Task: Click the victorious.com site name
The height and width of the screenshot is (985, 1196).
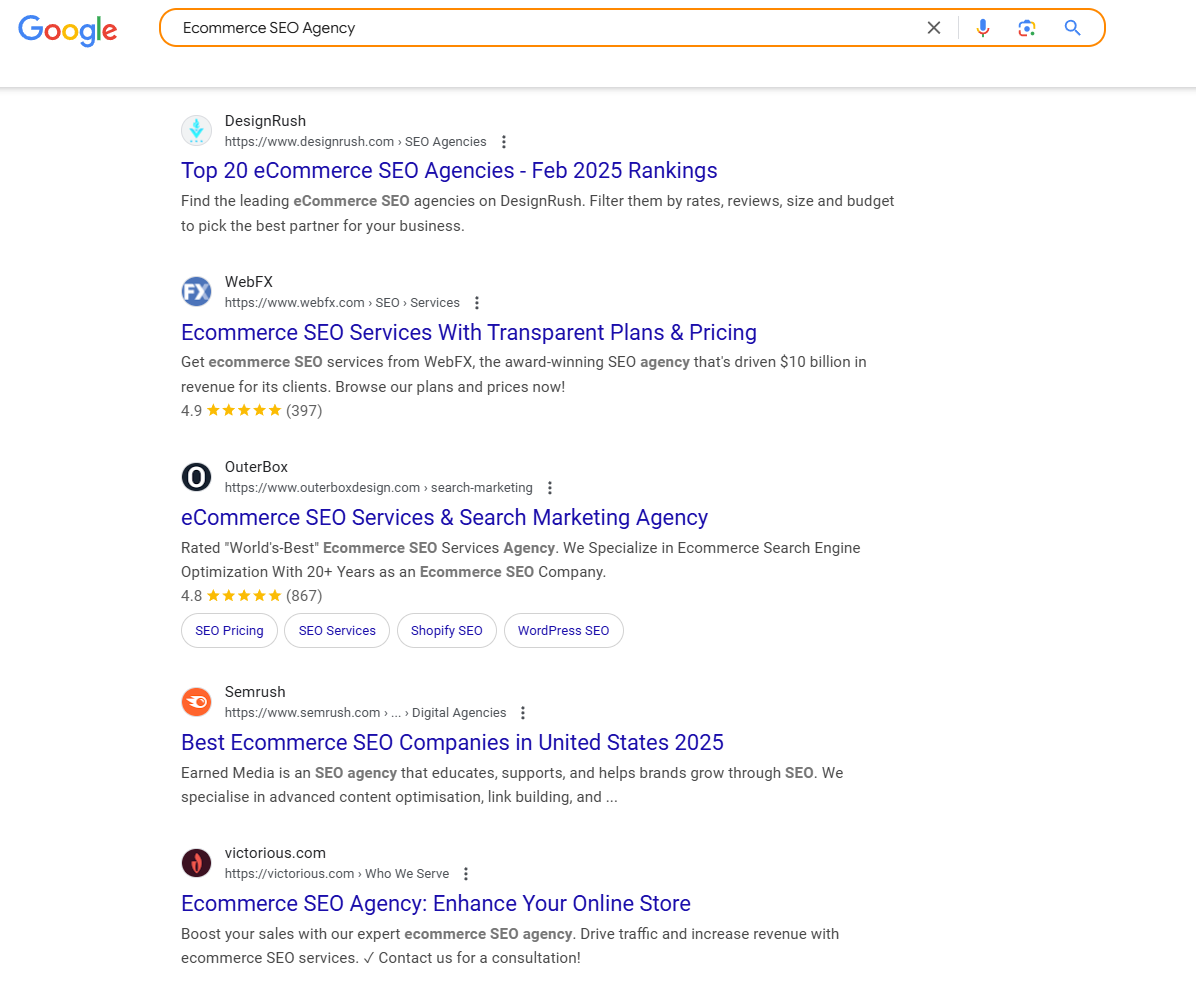Action: click(x=275, y=853)
